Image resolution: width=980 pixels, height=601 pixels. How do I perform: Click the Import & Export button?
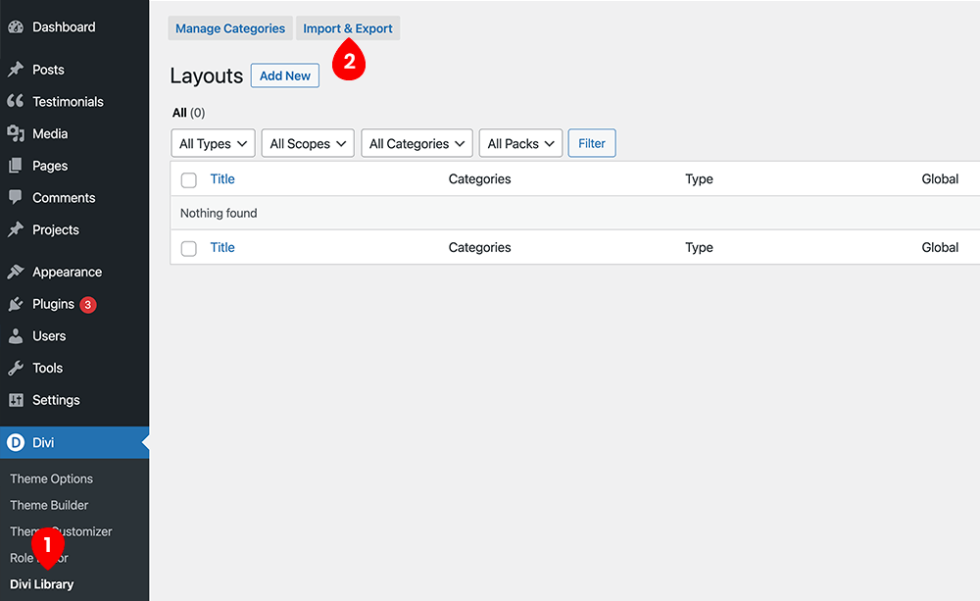(348, 29)
